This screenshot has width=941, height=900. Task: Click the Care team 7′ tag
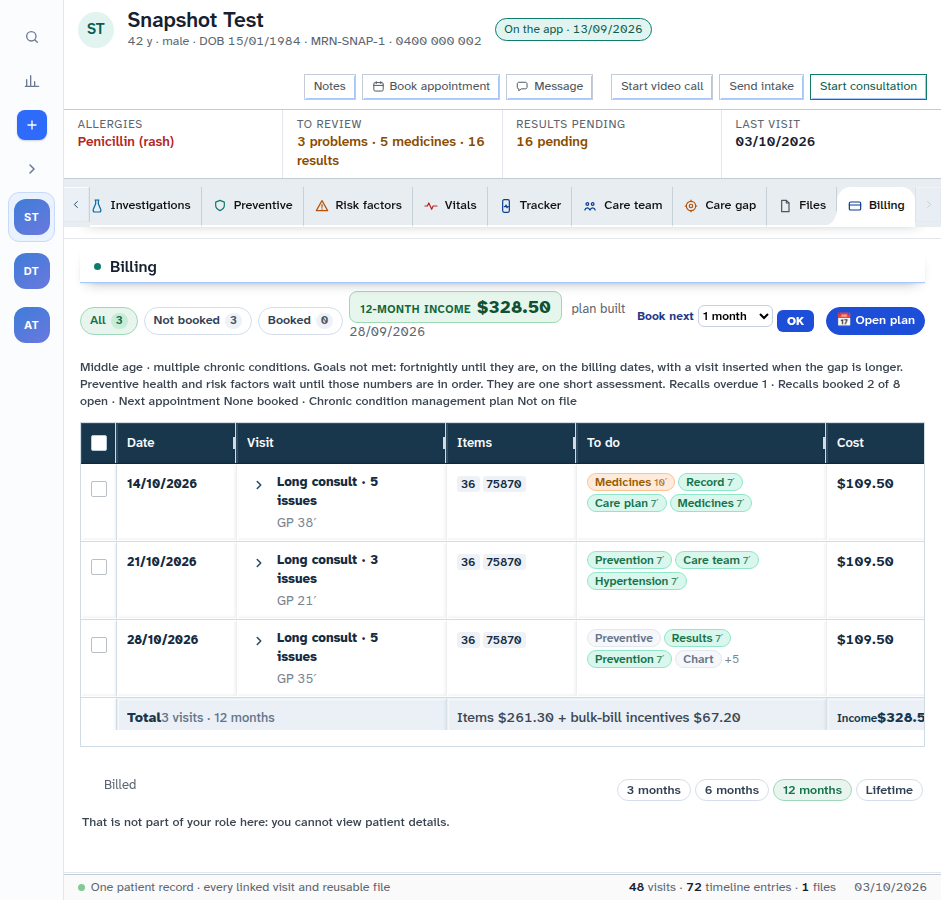(x=717, y=560)
